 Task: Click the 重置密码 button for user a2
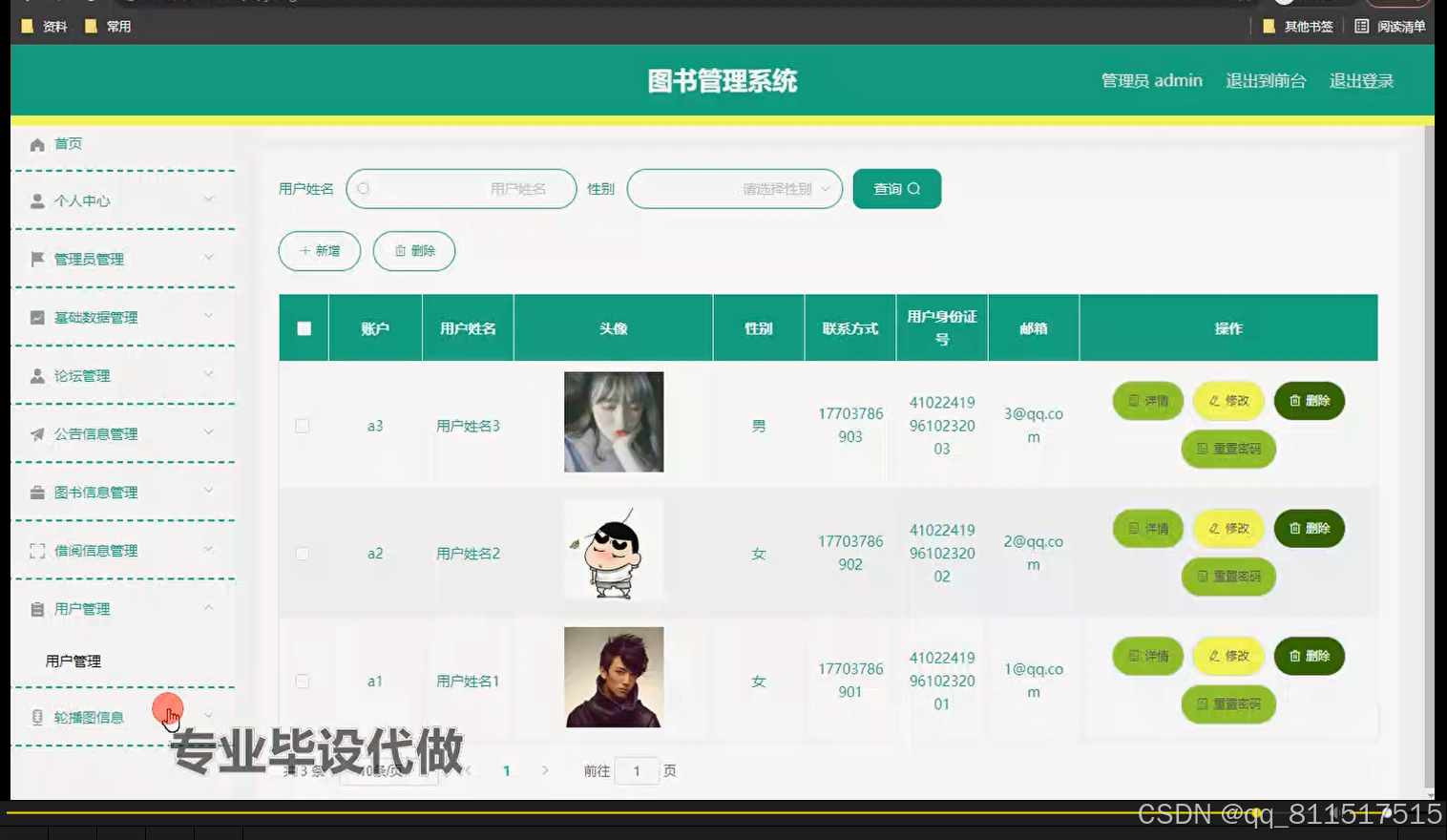(1228, 577)
